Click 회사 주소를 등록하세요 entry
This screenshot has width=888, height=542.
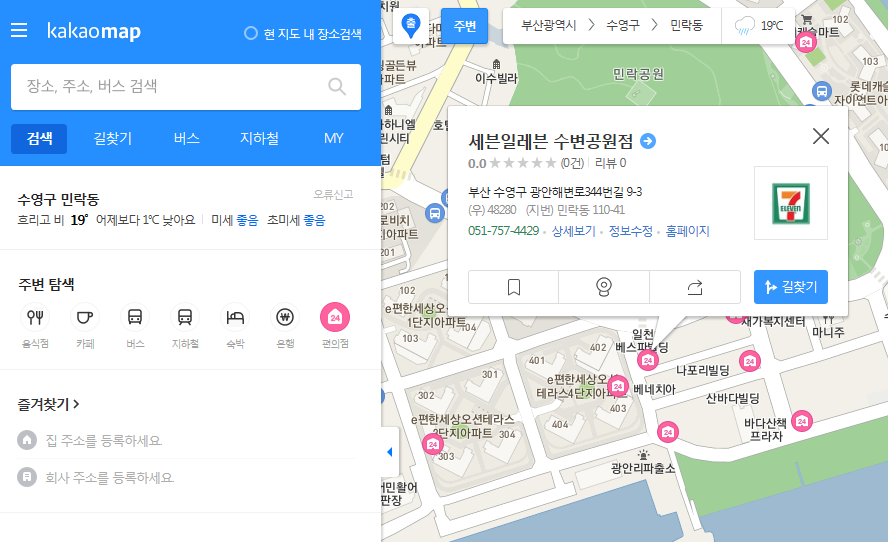(x=110, y=477)
